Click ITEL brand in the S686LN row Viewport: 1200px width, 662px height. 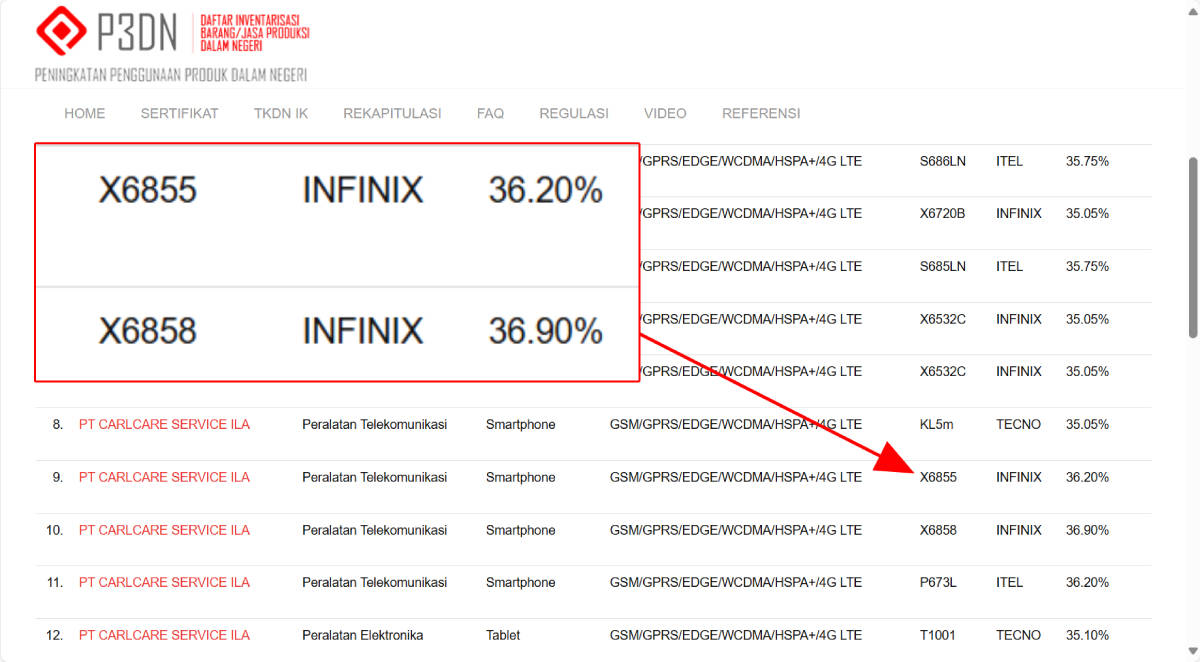pos(1009,160)
